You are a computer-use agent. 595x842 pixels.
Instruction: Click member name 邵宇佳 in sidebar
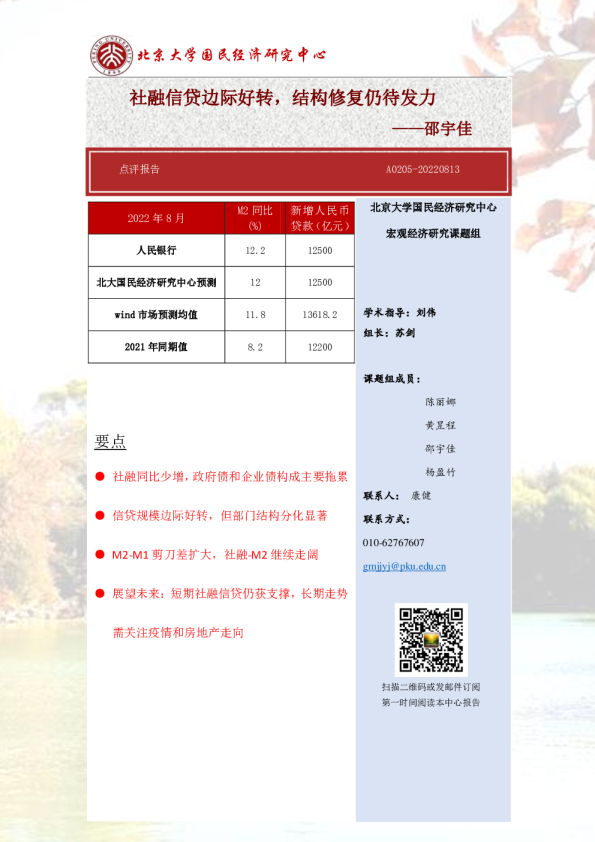coord(440,449)
